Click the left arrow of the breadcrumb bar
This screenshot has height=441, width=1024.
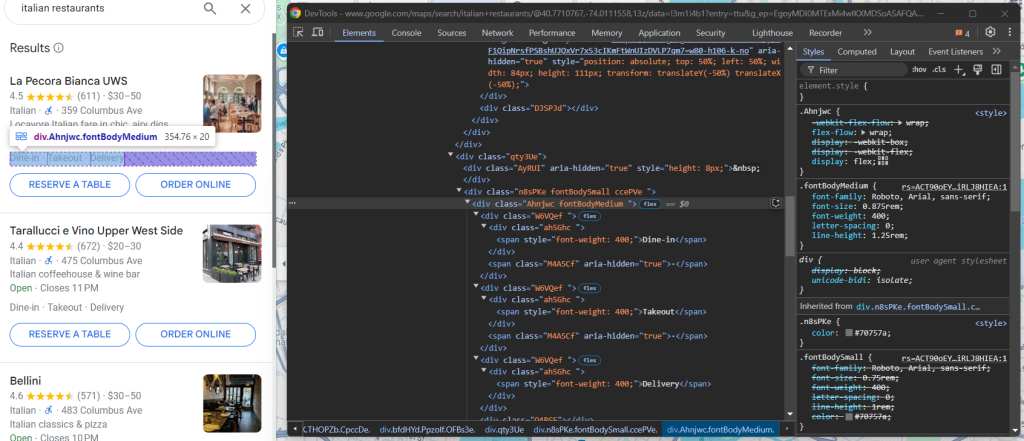point(295,429)
